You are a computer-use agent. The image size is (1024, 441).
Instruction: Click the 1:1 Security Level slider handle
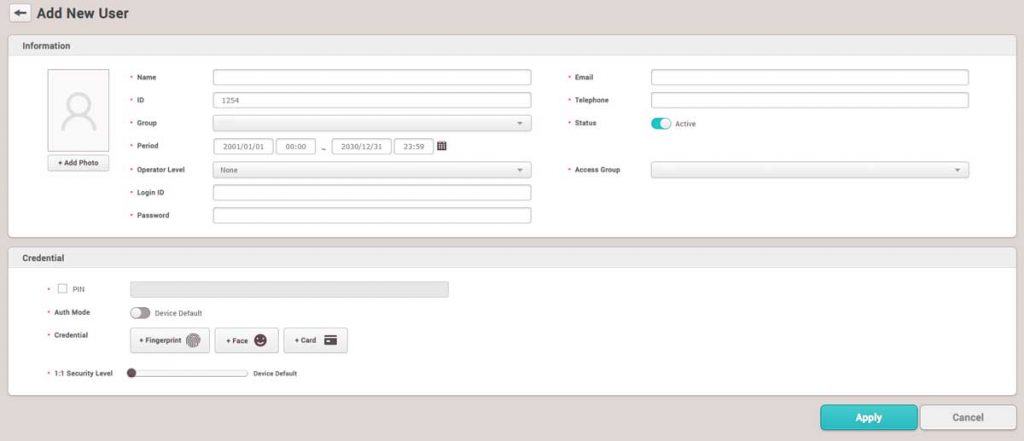click(131, 373)
